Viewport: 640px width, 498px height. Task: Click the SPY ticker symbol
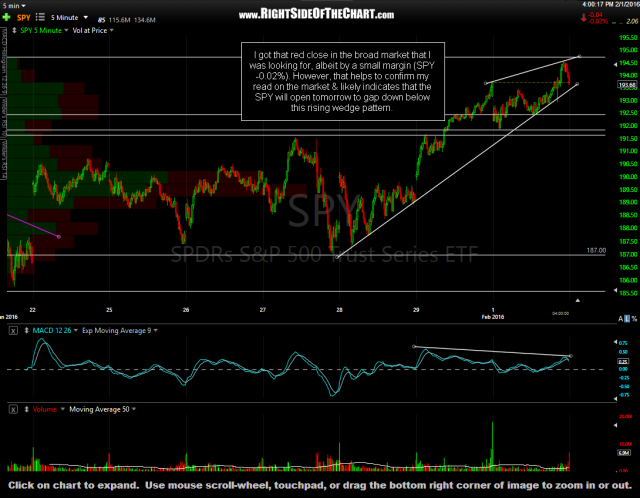[x=24, y=18]
